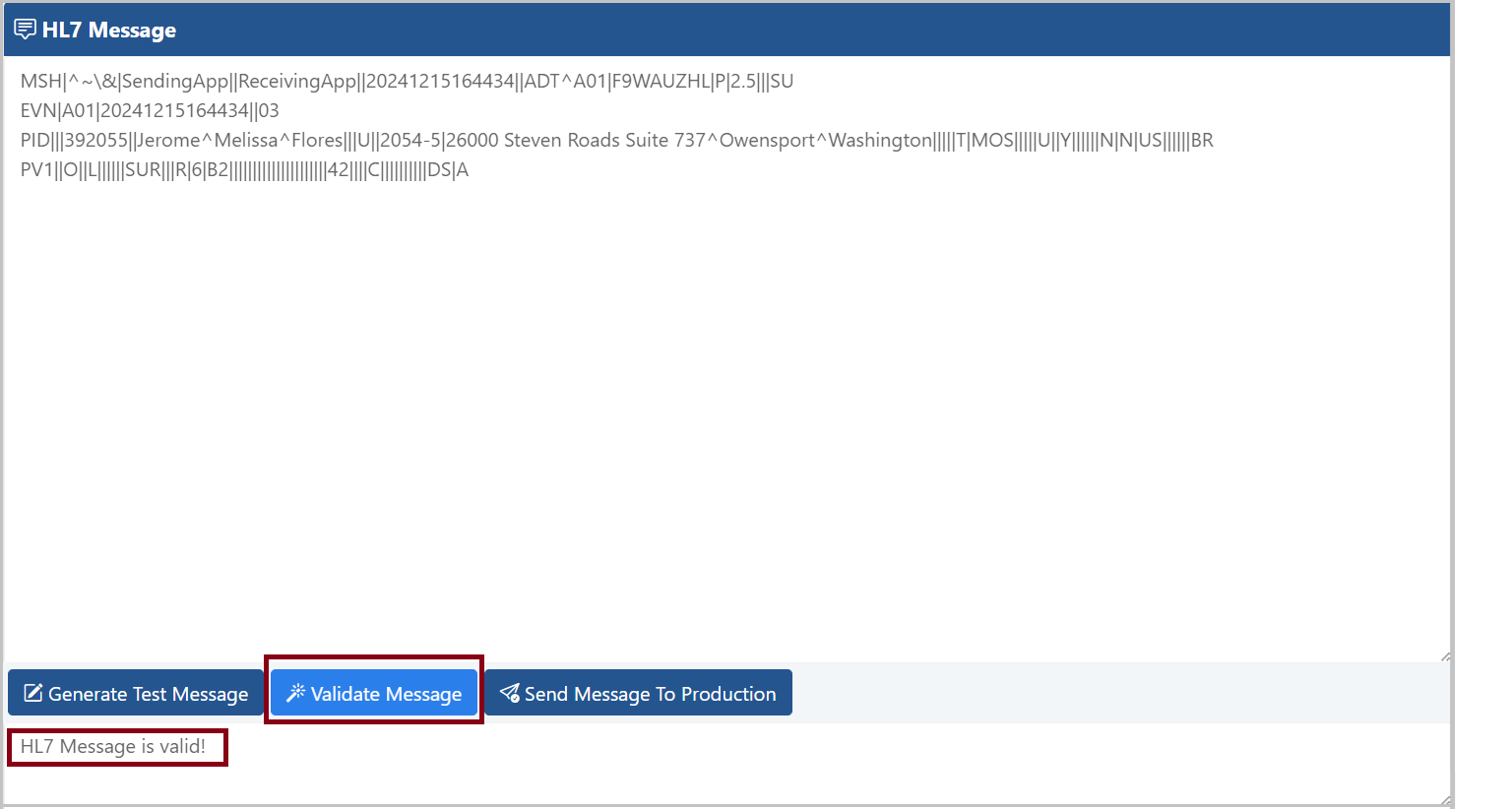1512x809 pixels.
Task: Click the paper plane icon on Send Message
Action: pos(509,693)
